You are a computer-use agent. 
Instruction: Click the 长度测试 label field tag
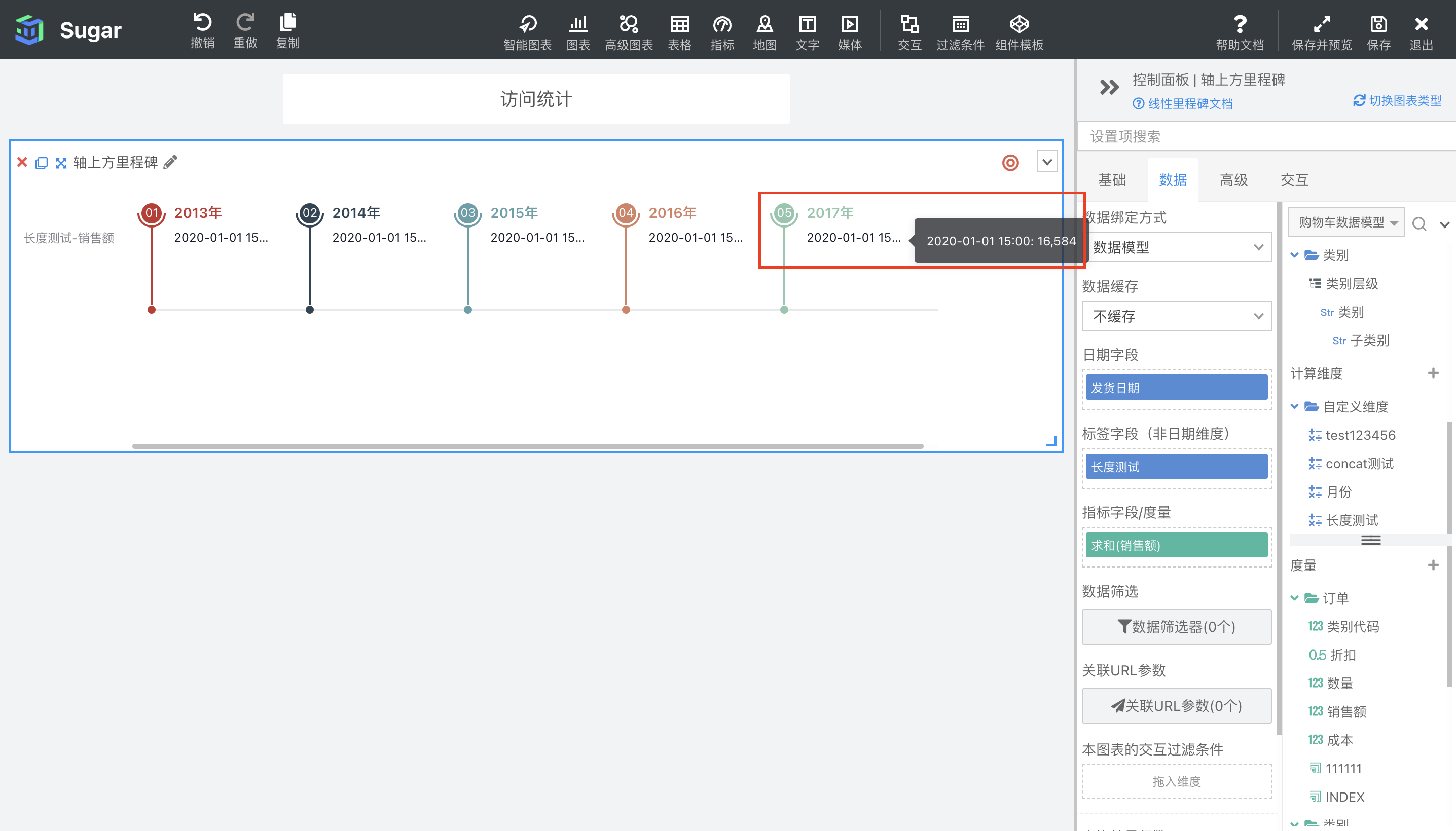(x=1176, y=466)
